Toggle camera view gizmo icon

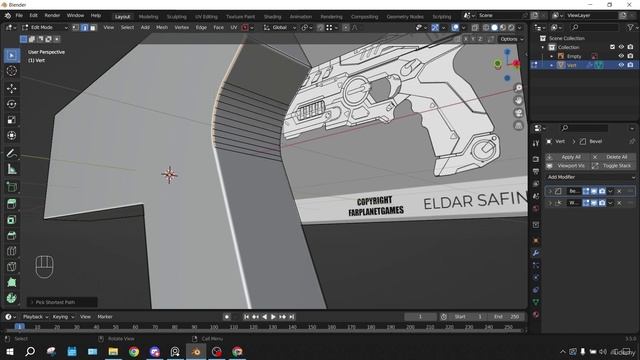coord(518,113)
